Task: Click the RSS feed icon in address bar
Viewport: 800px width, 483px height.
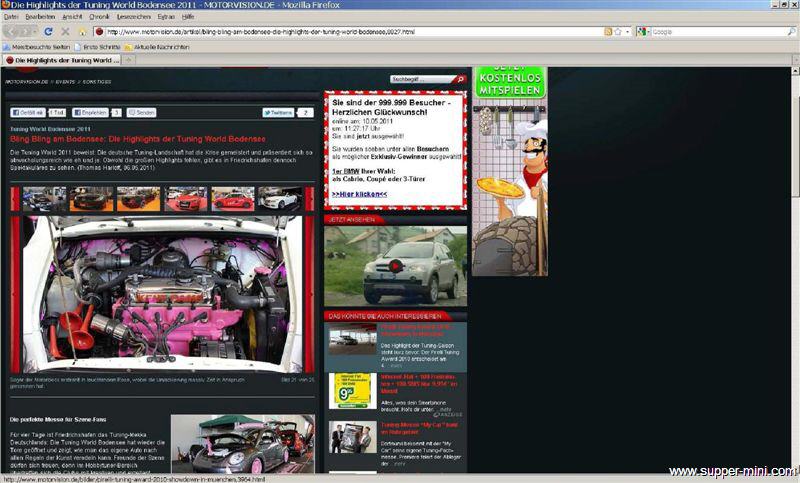Action: 608,32
